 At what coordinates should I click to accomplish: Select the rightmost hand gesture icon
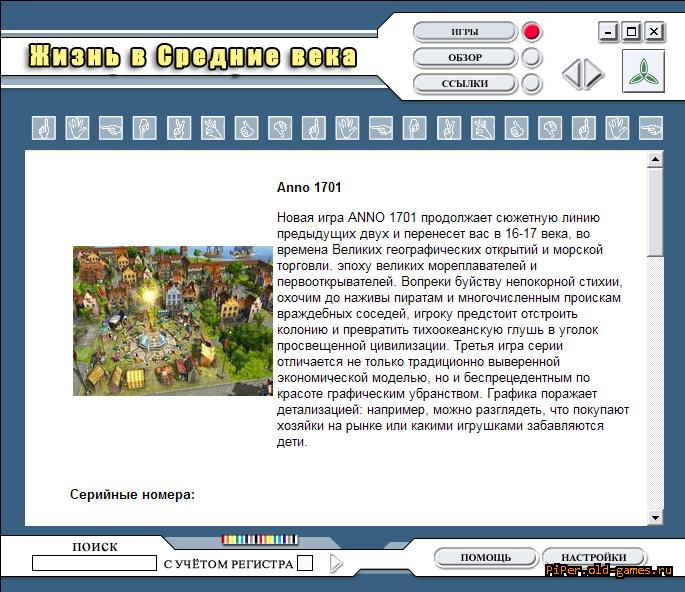pos(651,128)
